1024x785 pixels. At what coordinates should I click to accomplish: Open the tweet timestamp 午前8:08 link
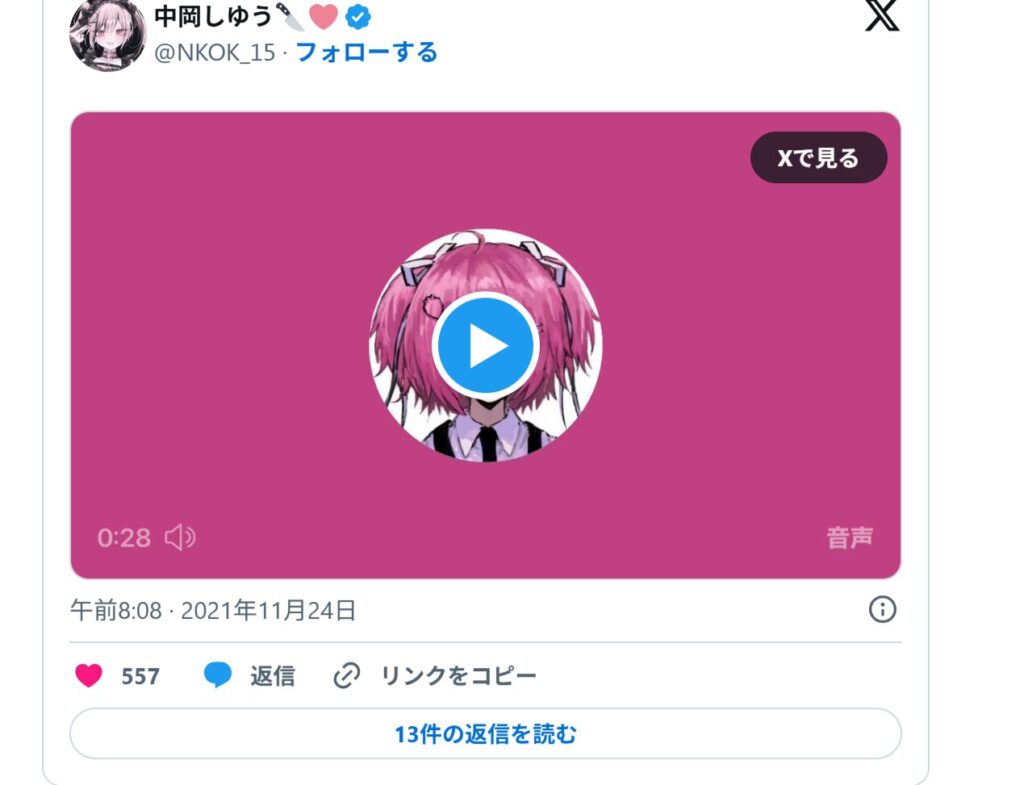pos(213,611)
